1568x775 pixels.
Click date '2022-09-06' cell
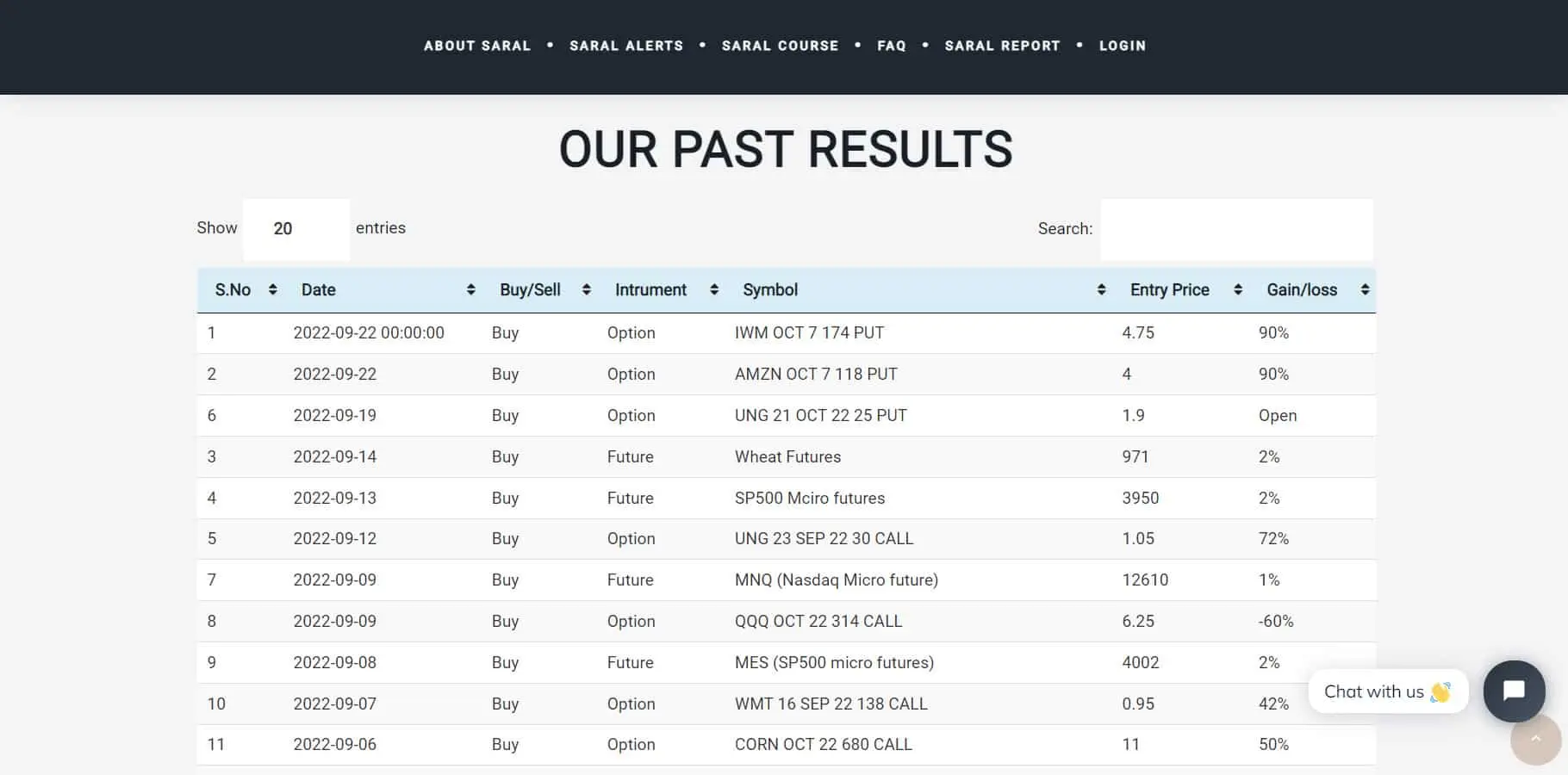point(335,745)
